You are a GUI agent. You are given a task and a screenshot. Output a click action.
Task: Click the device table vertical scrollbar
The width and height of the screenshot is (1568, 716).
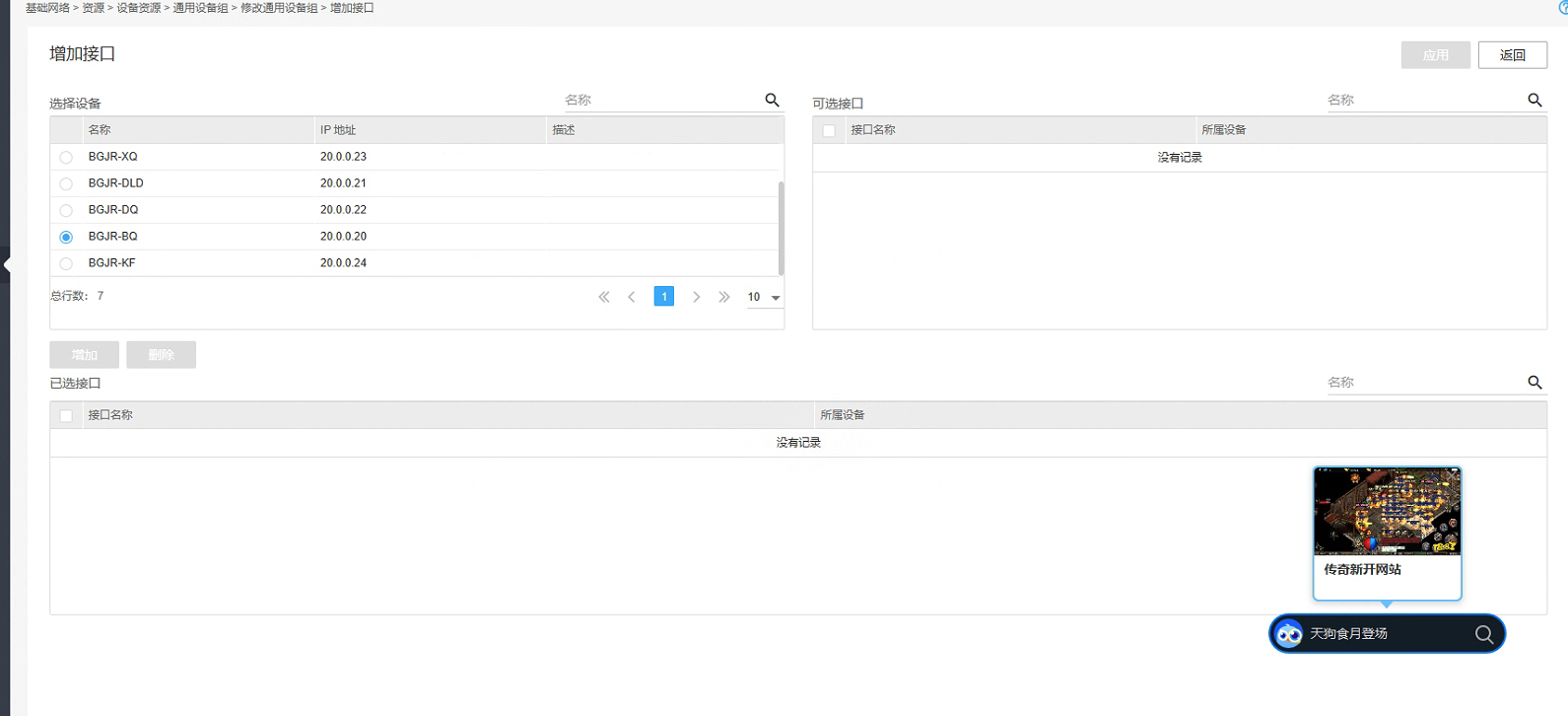coord(782,228)
